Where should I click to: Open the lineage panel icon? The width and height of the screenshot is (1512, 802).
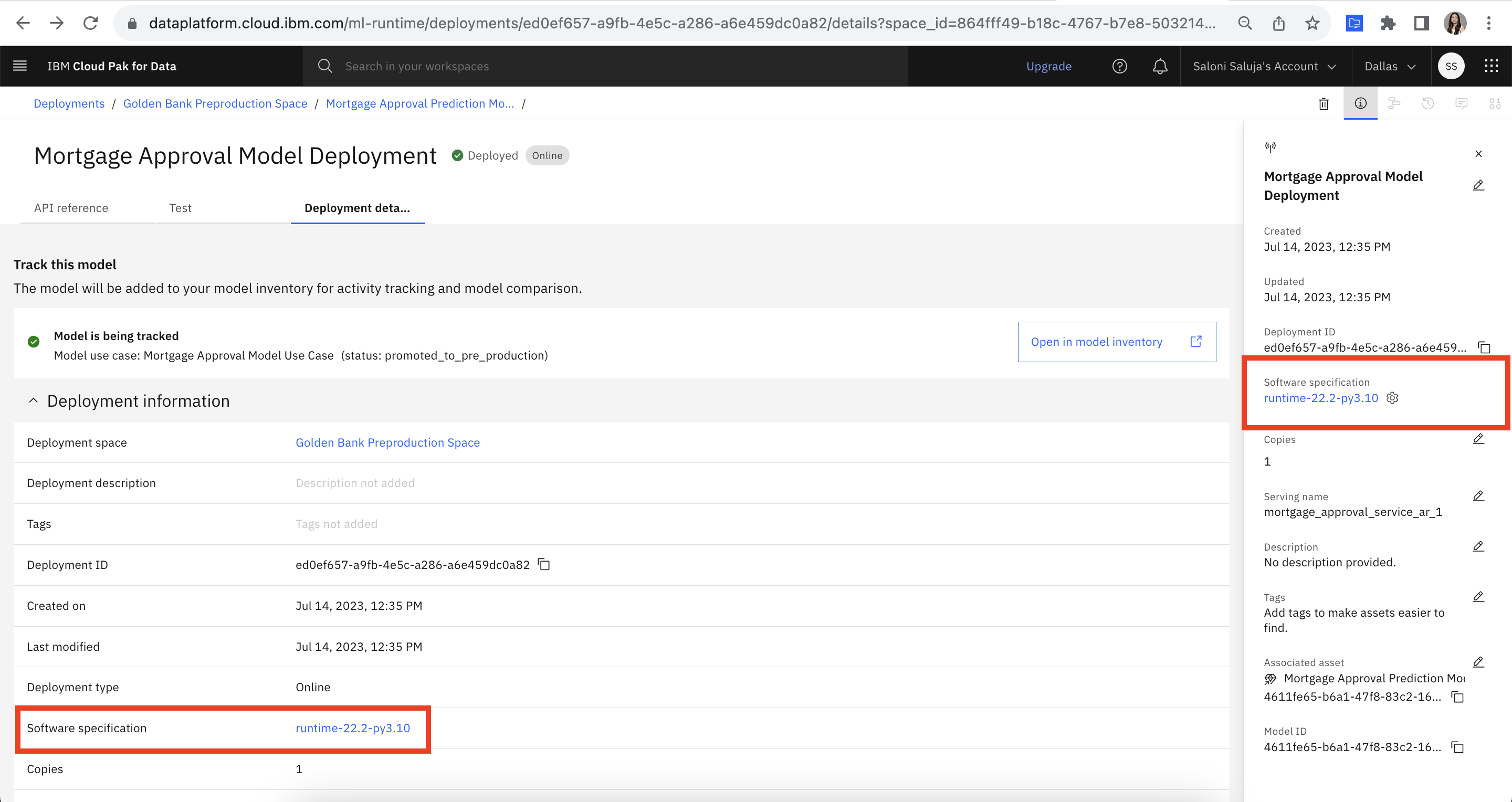tap(1394, 103)
